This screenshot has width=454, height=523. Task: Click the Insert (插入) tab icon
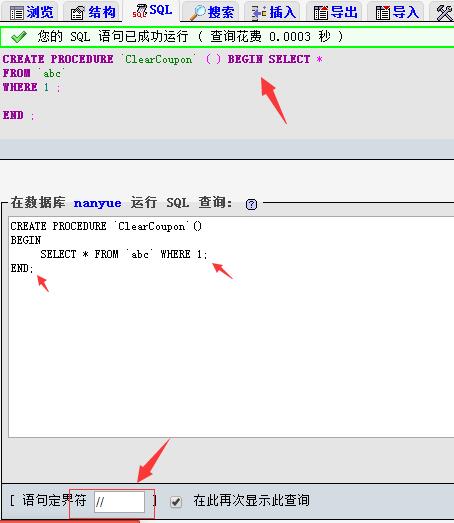click(x=259, y=13)
